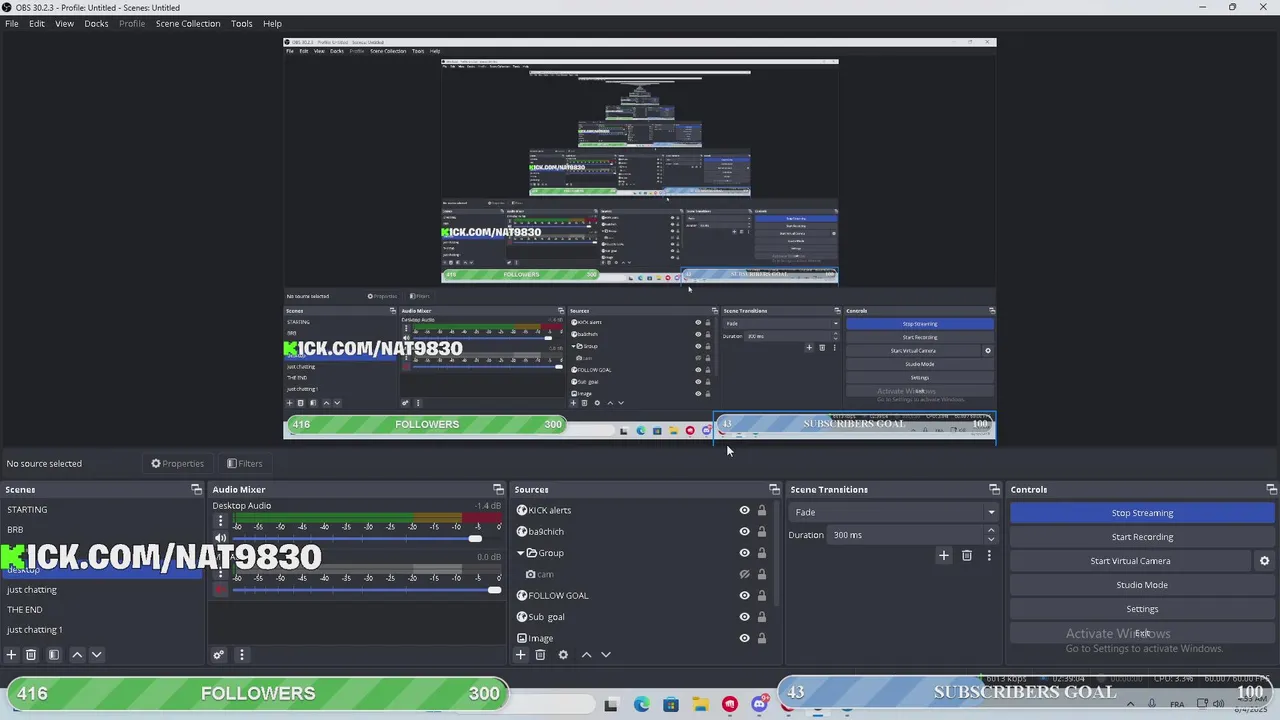Float the Scene Transitions dock
This screenshot has height=720, width=1280.
click(994, 490)
